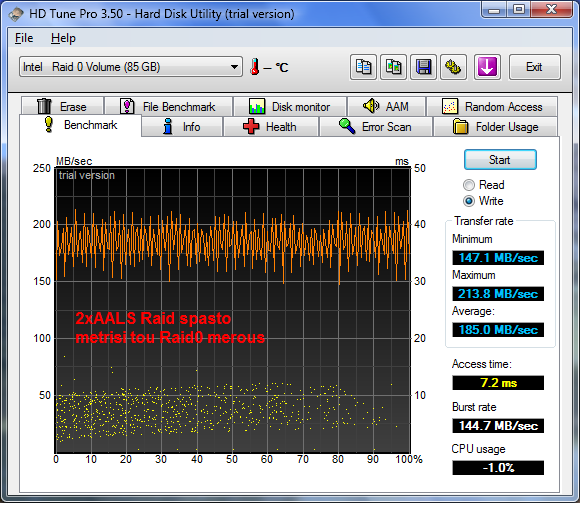Click the save screenshot floppy disk icon
The height and width of the screenshot is (505, 581).
(x=423, y=67)
